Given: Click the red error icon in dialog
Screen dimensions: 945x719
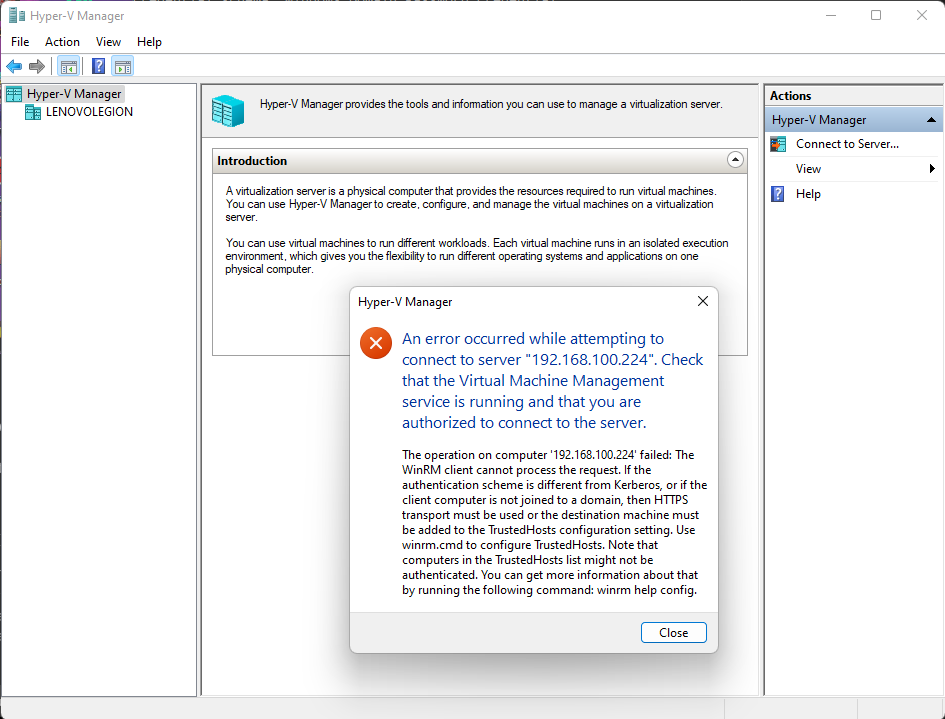Looking at the screenshot, I should click(x=375, y=343).
